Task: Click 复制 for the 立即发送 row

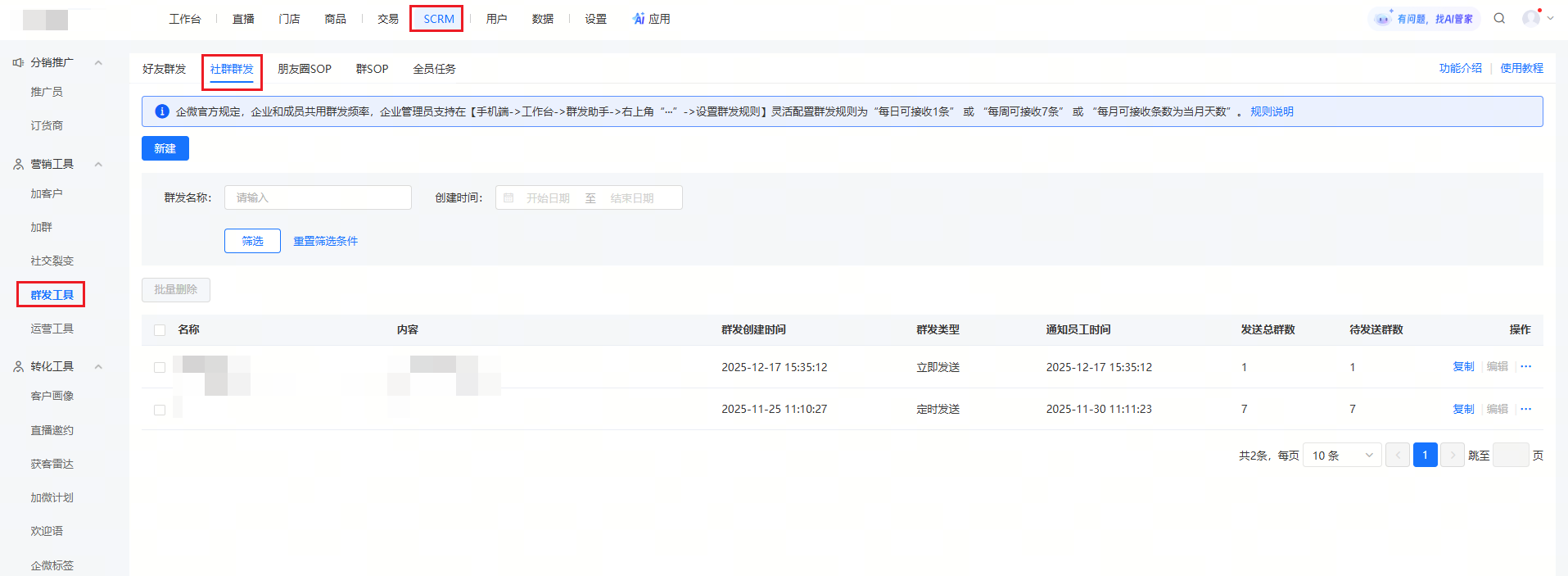Action: [1463, 366]
